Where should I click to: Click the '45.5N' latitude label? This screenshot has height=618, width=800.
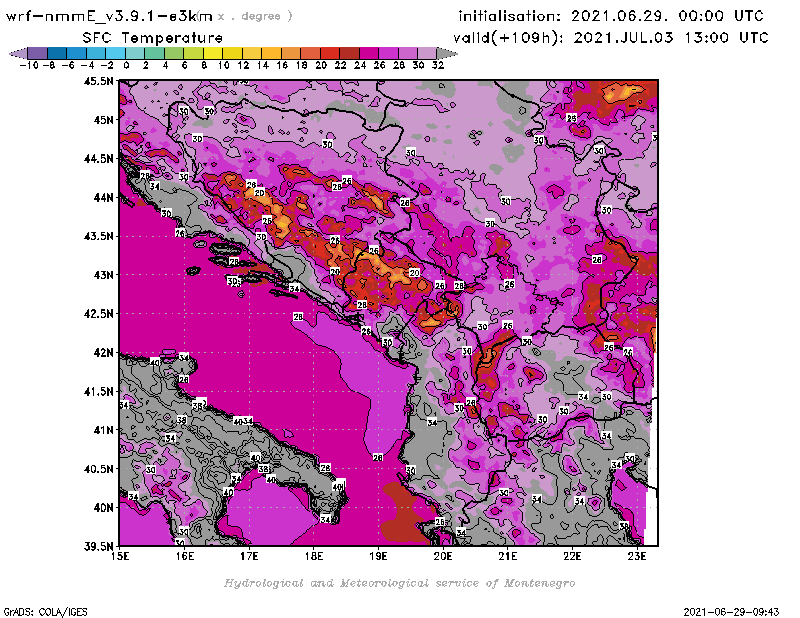tap(98, 81)
